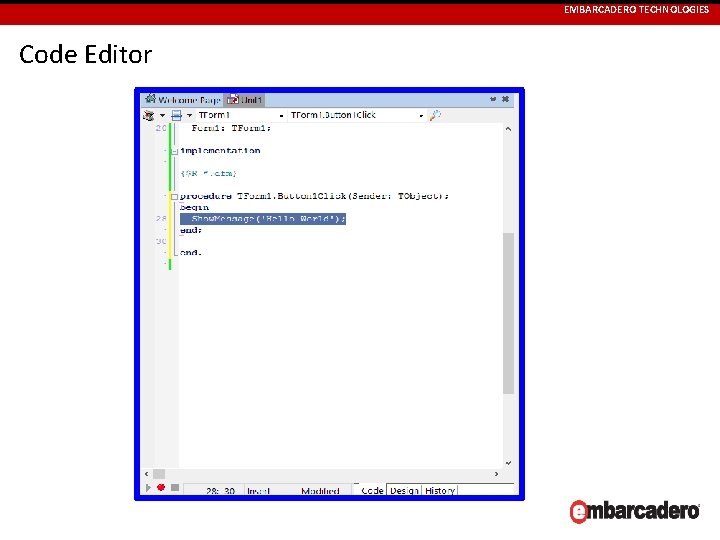Close the current editor page with X icon
The height and width of the screenshot is (540, 720).
tap(505, 99)
